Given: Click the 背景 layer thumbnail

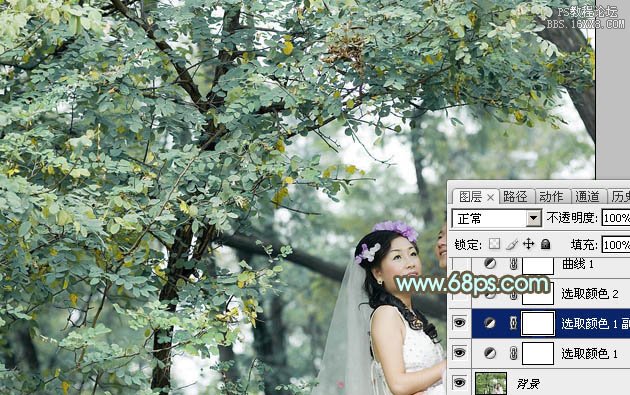Looking at the screenshot, I should coord(491,383).
